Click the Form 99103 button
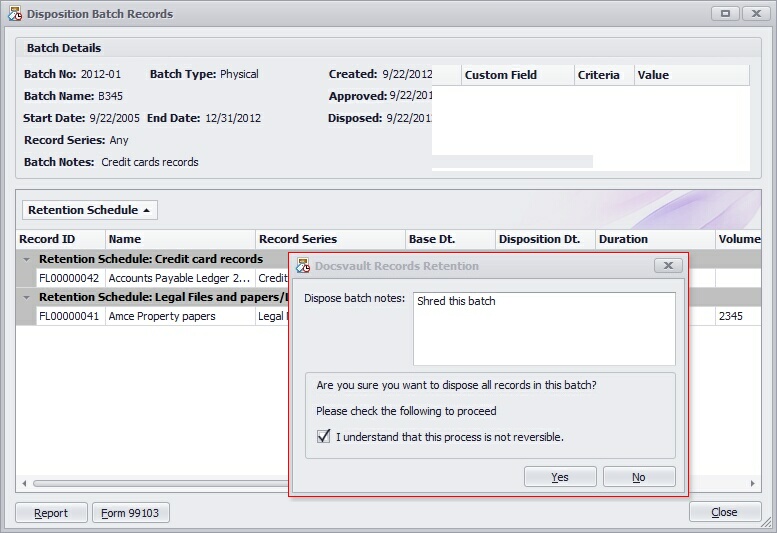 click(131, 513)
